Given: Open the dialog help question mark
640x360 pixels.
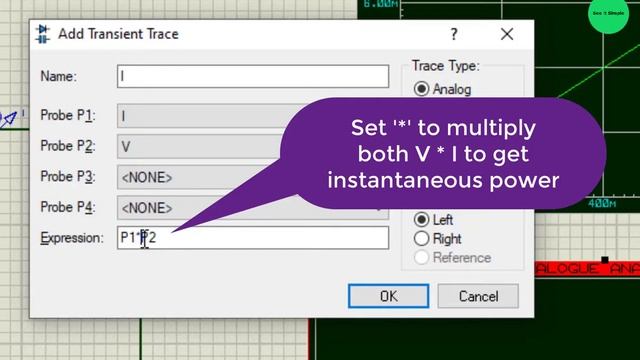Looking at the screenshot, I should [454, 34].
